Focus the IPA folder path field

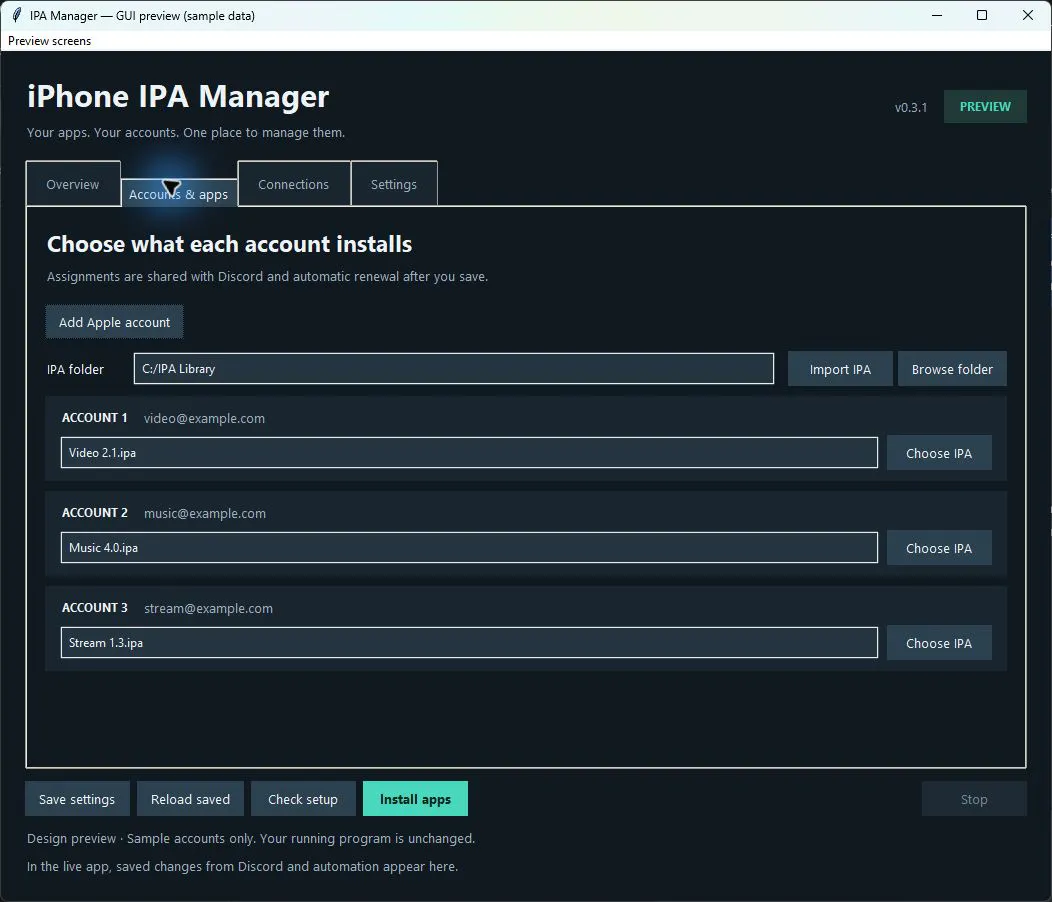click(454, 368)
